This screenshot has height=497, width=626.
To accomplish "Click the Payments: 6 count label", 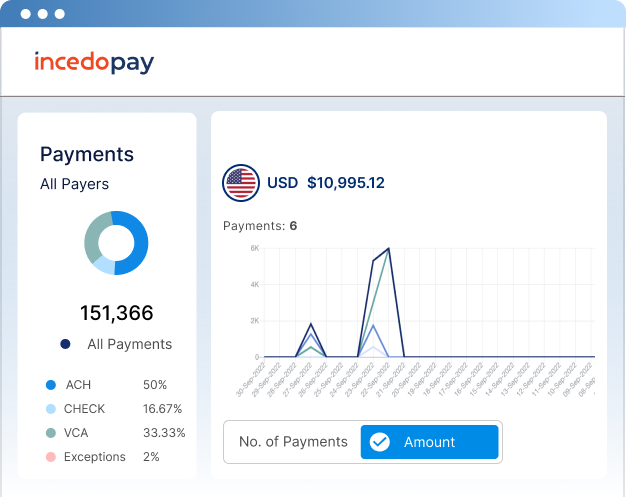I will tap(260, 226).
